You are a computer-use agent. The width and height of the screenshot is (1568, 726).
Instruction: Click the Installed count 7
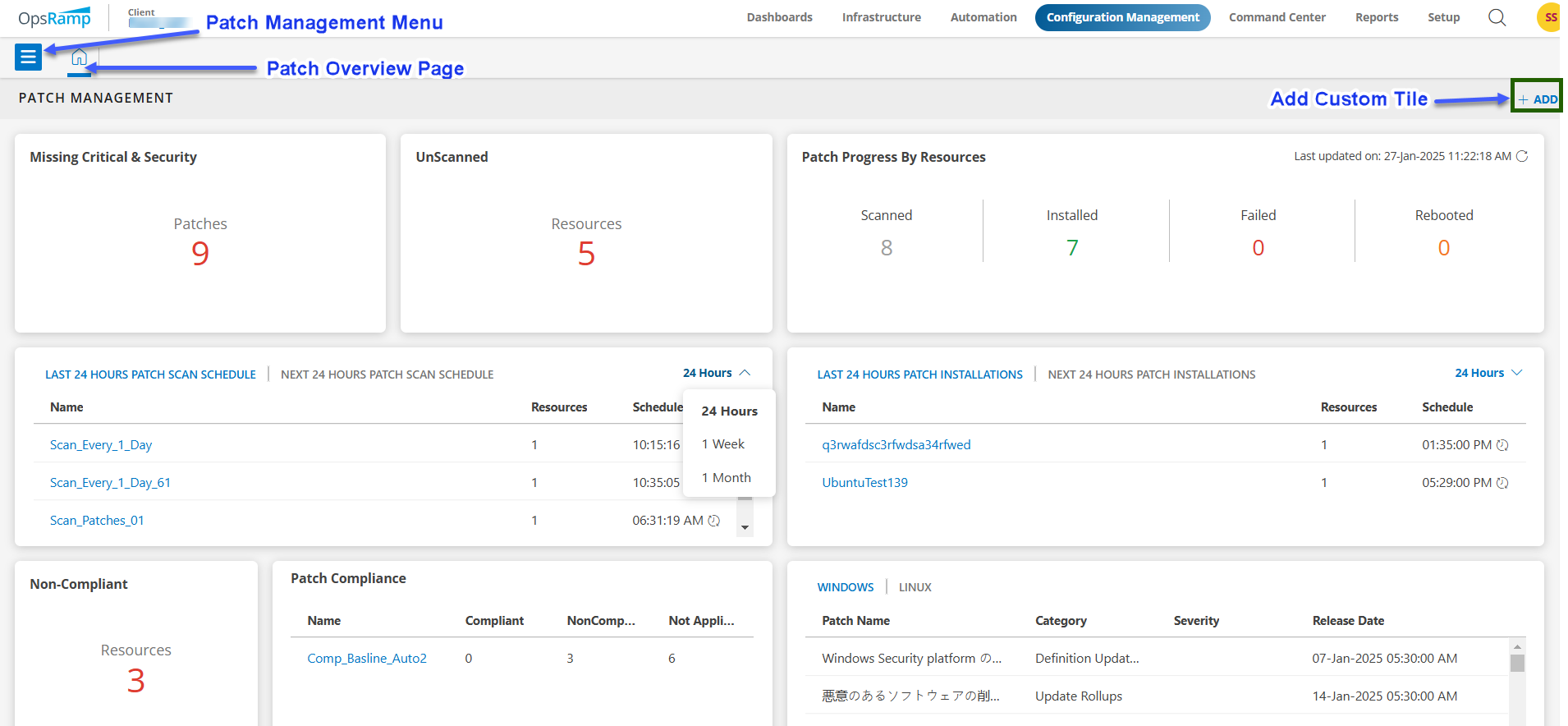click(x=1072, y=248)
